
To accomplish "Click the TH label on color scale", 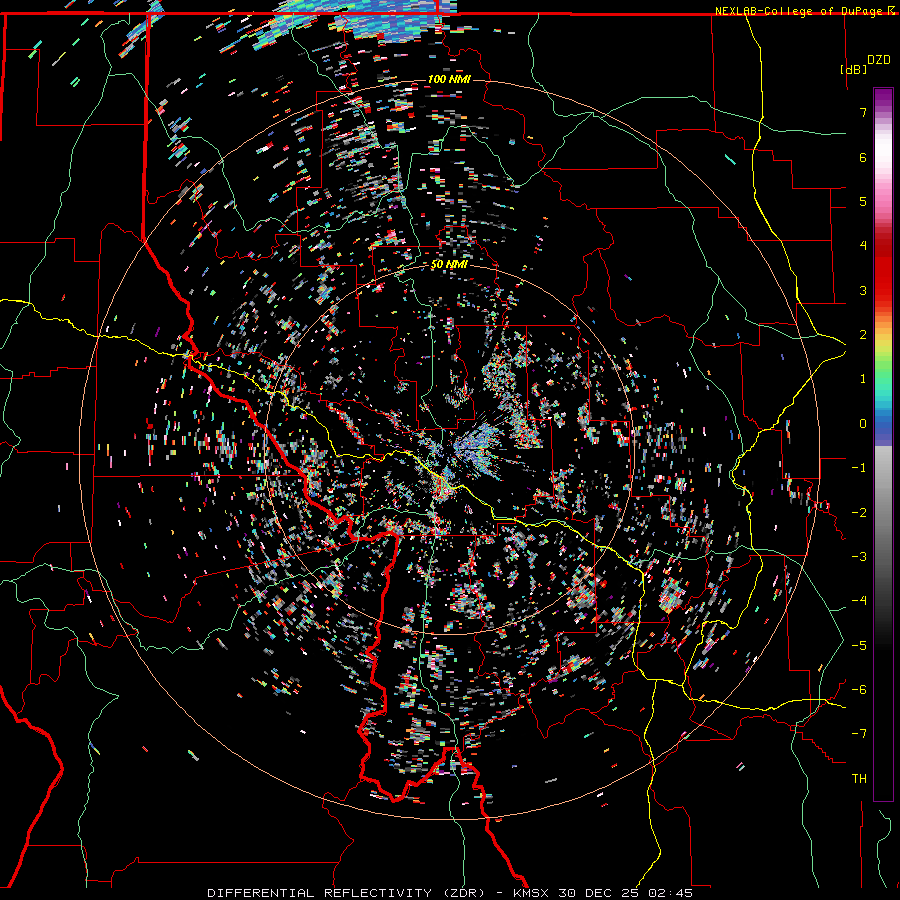I will point(859,778).
